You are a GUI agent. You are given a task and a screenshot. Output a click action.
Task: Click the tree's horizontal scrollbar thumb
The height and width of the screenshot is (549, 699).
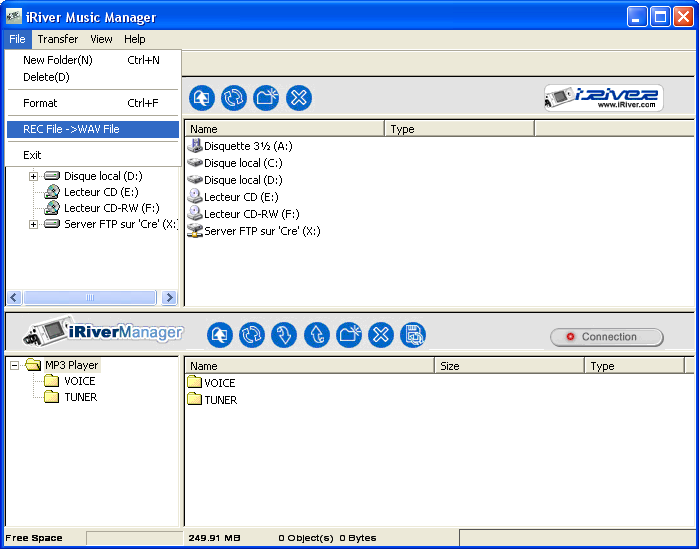[x=90, y=297]
